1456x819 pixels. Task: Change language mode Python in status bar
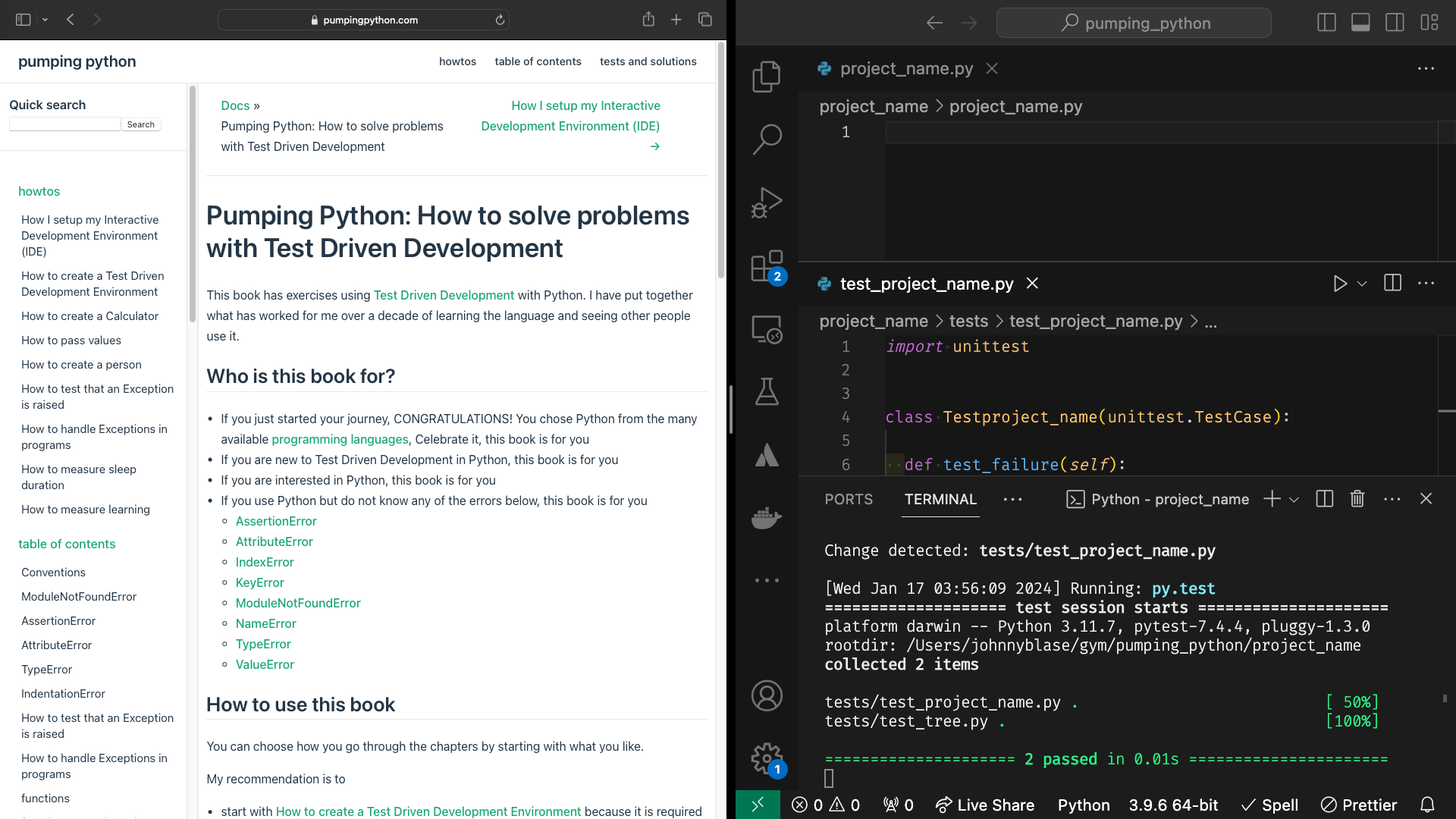coord(1084,805)
